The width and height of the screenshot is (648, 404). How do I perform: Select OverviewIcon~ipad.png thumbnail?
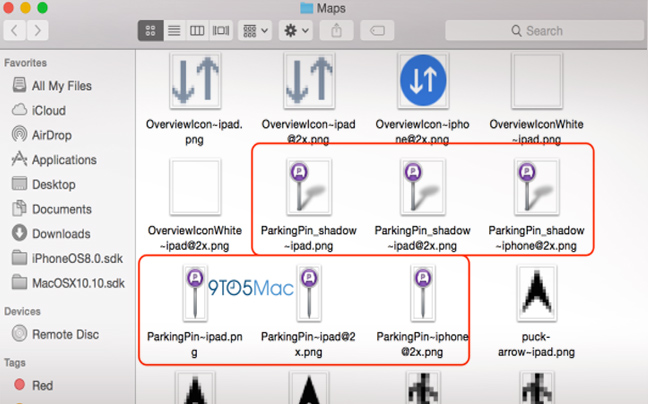[195, 81]
